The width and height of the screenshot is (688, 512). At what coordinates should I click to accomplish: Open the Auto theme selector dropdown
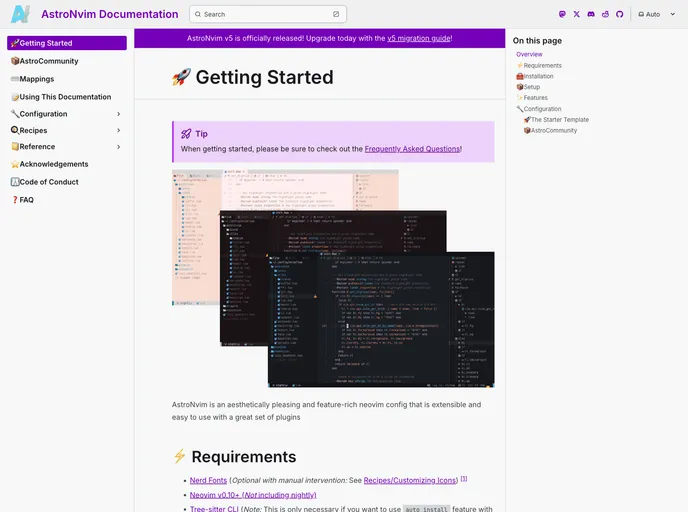[x=657, y=14]
